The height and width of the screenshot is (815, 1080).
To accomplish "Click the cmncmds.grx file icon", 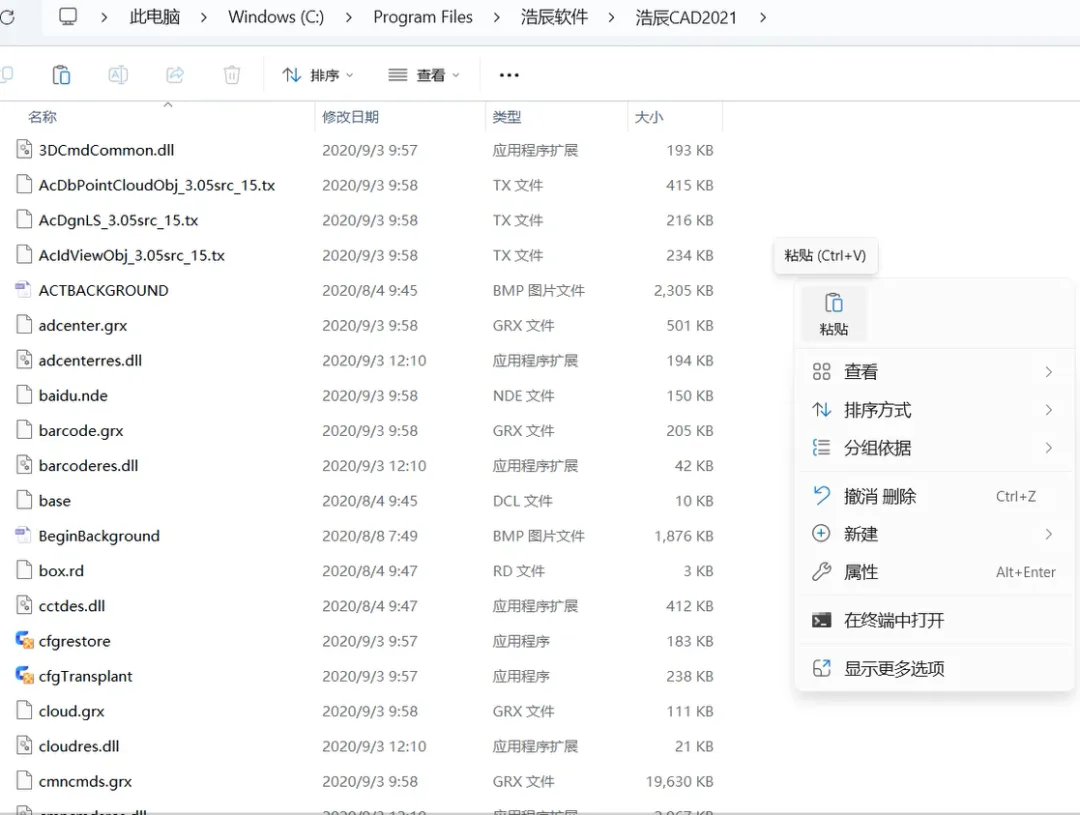I will pos(24,781).
